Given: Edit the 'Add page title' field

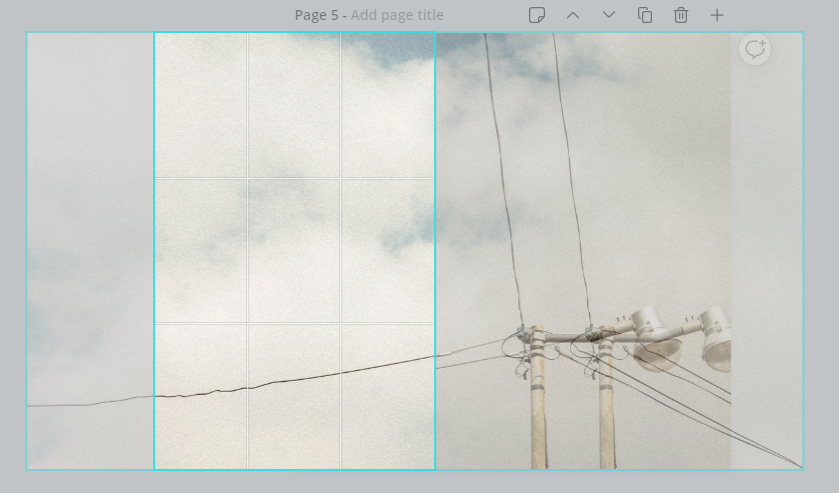Looking at the screenshot, I should (x=397, y=15).
